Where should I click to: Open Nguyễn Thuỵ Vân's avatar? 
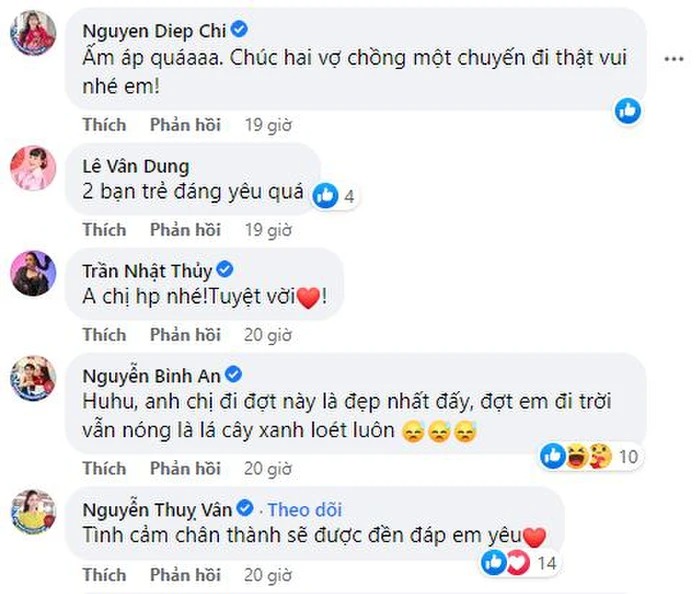[x=31, y=511]
